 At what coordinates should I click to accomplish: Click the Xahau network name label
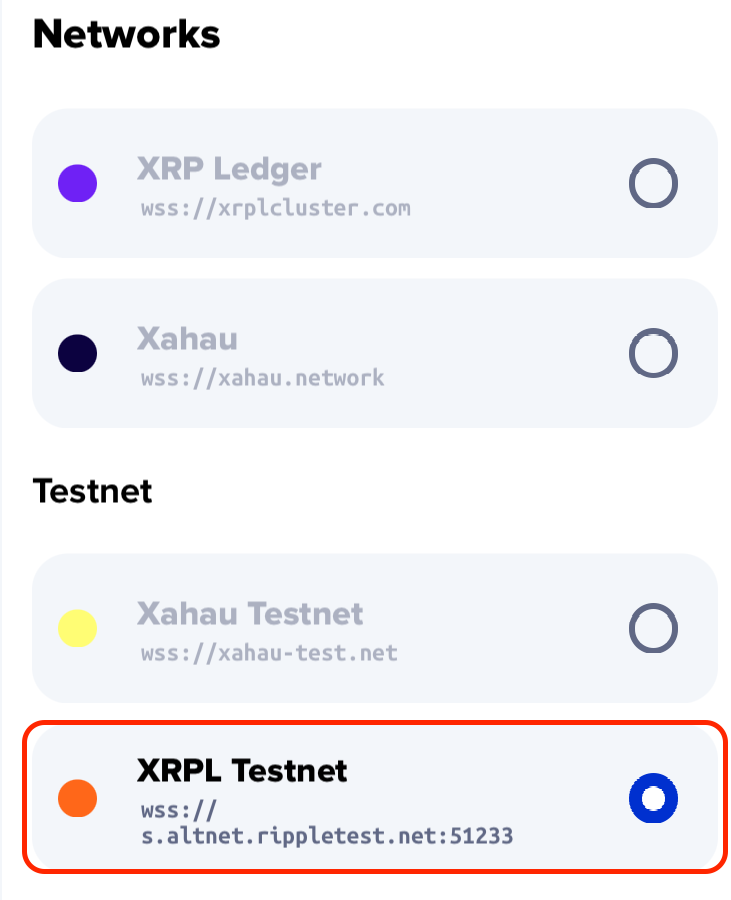pos(187,338)
